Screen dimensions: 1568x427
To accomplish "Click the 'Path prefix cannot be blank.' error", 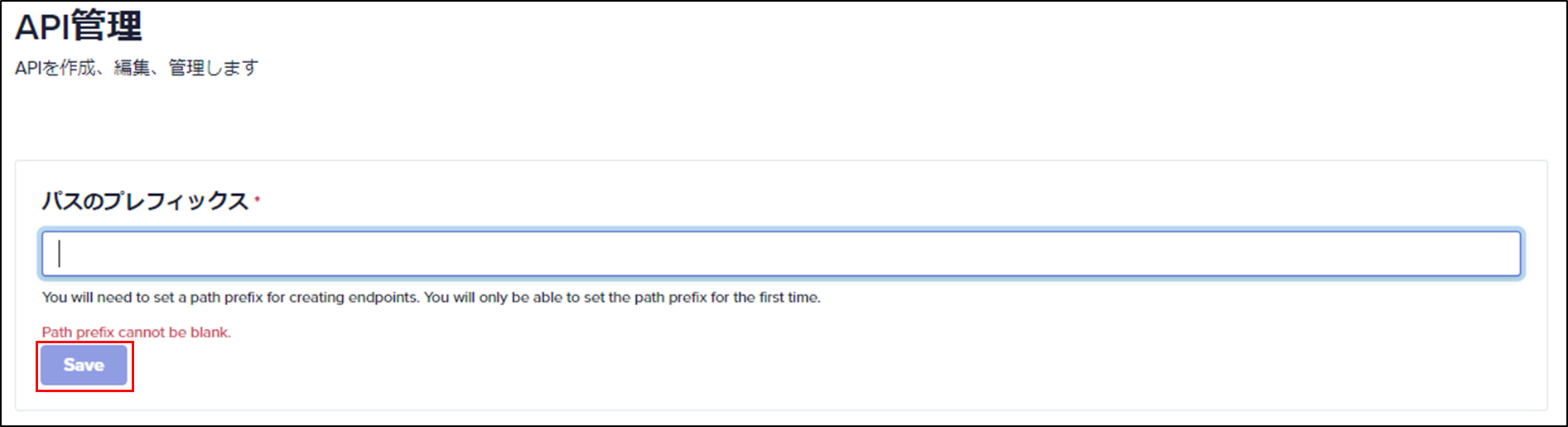I will pos(137,332).
